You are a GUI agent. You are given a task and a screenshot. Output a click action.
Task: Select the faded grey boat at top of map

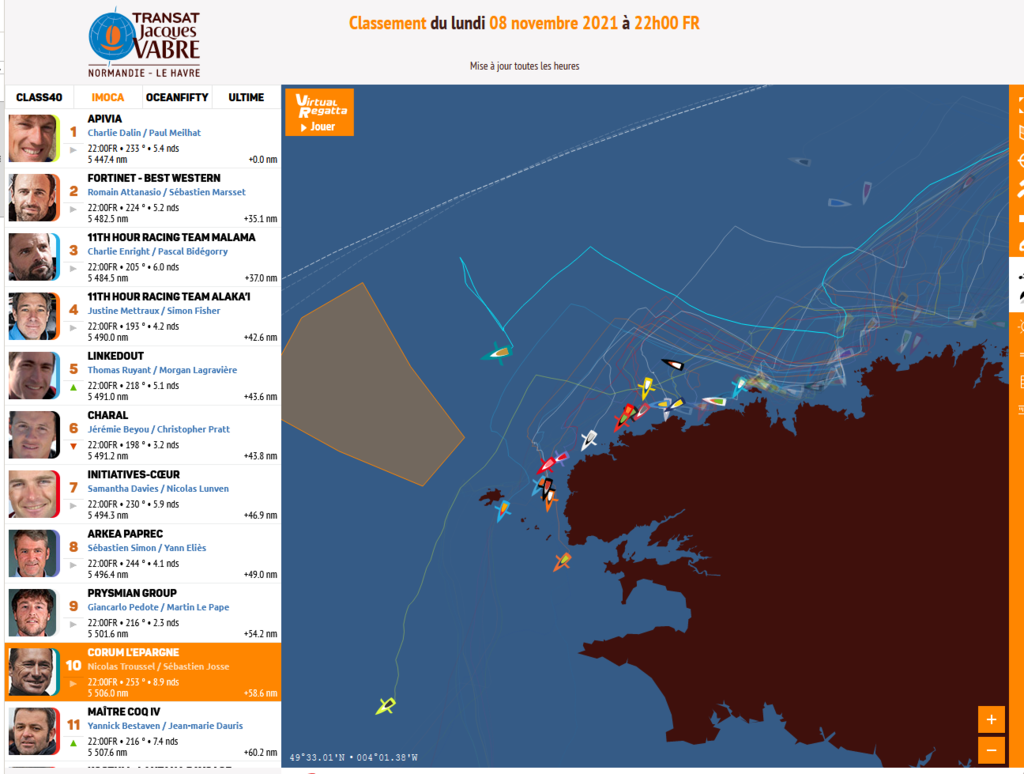click(800, 161)
